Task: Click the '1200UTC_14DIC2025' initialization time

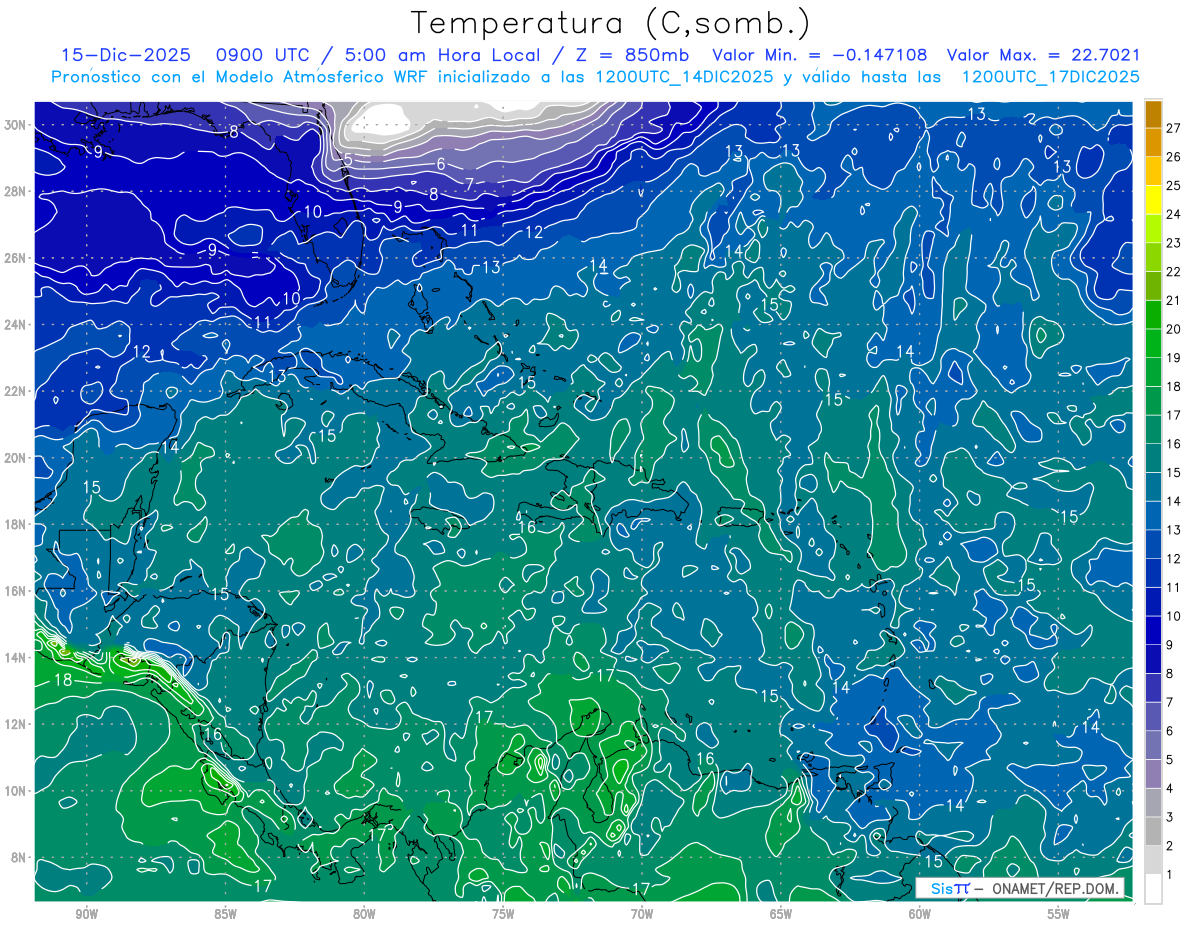Action: pos(682,77)
